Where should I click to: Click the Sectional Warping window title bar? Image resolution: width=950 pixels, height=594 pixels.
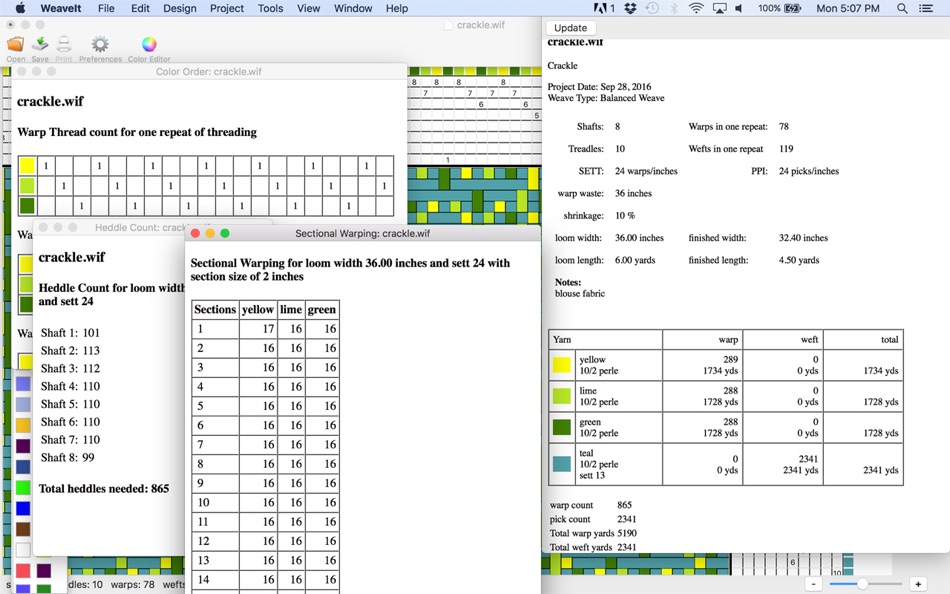click(362, 233)
